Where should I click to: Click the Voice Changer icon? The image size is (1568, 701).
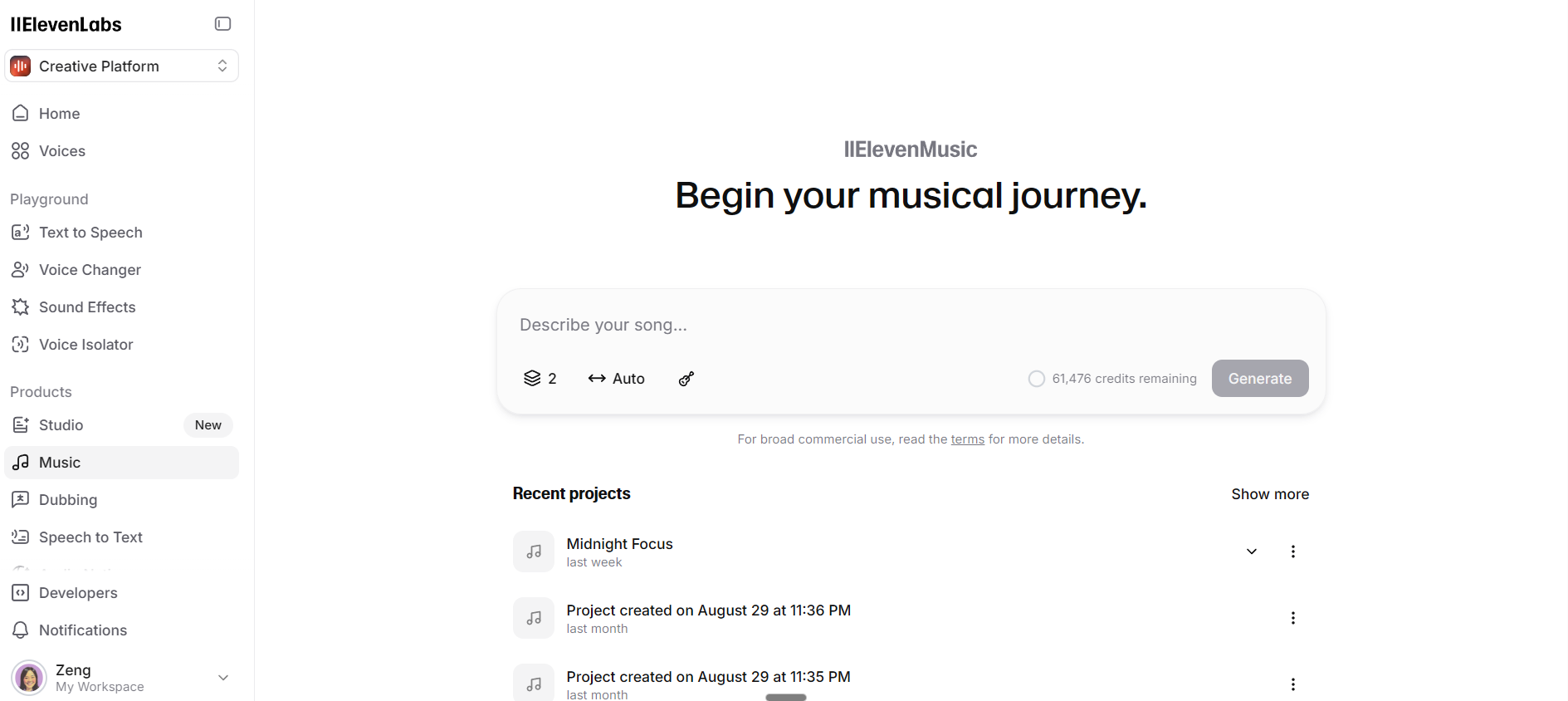pyautogui.click(x=21, y=269)
